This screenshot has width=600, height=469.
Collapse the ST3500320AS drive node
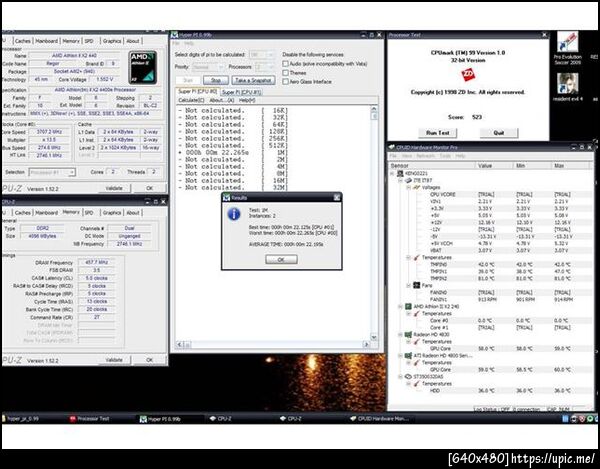(x=400, y=377)
